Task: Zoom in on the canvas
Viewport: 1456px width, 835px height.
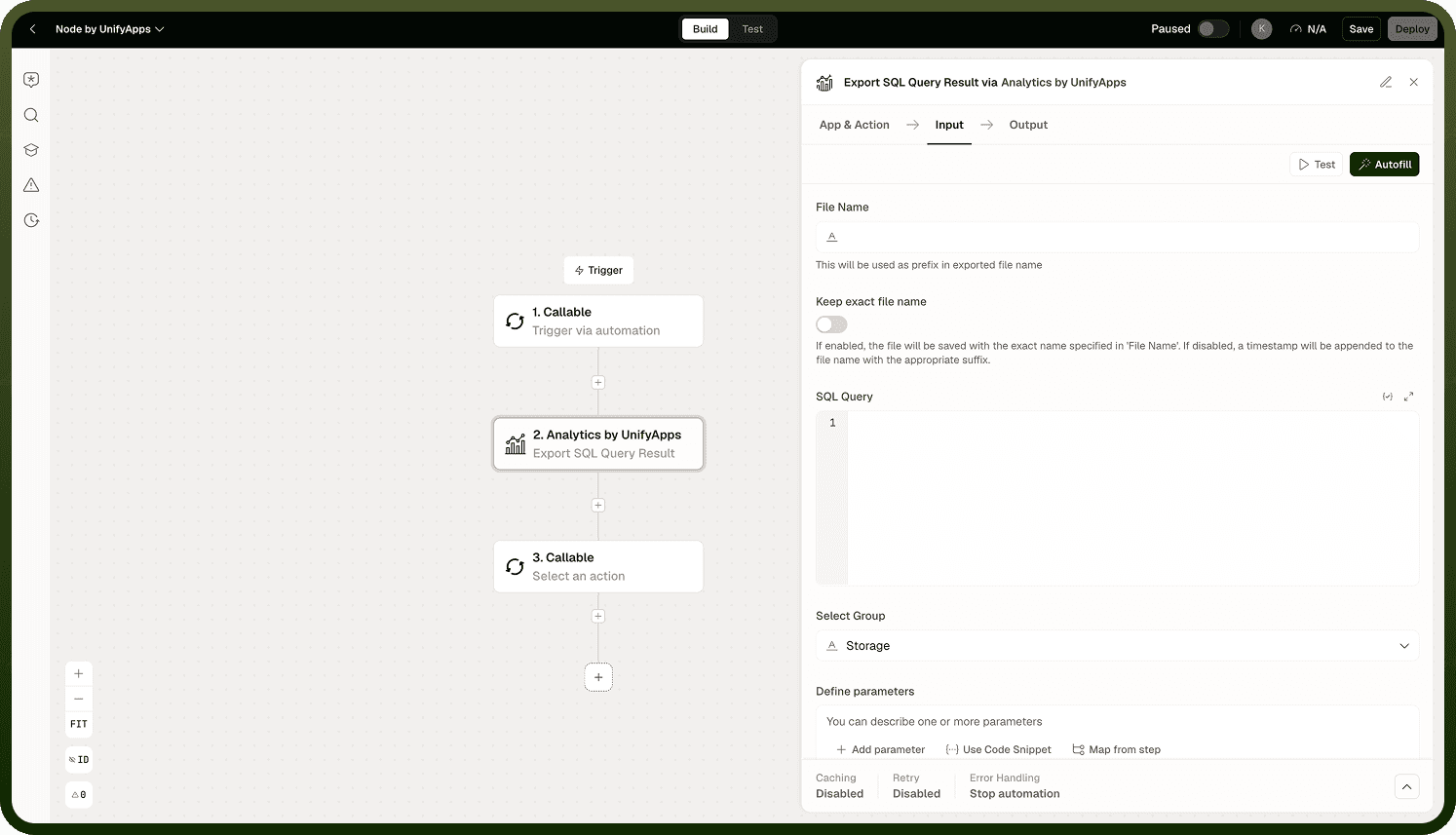Action: 79,673
